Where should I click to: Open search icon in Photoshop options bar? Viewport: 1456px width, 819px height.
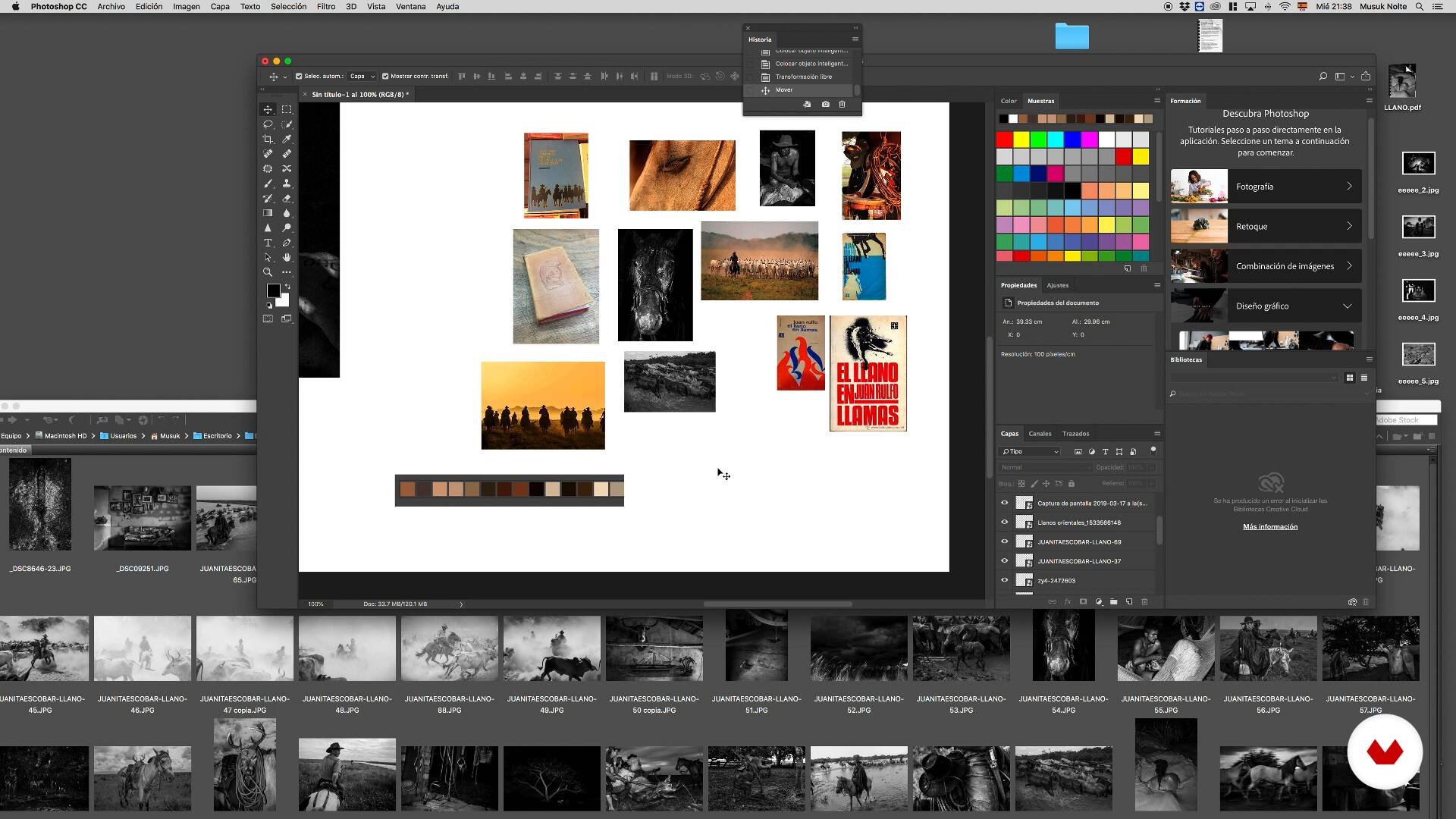pos(1323,77)
